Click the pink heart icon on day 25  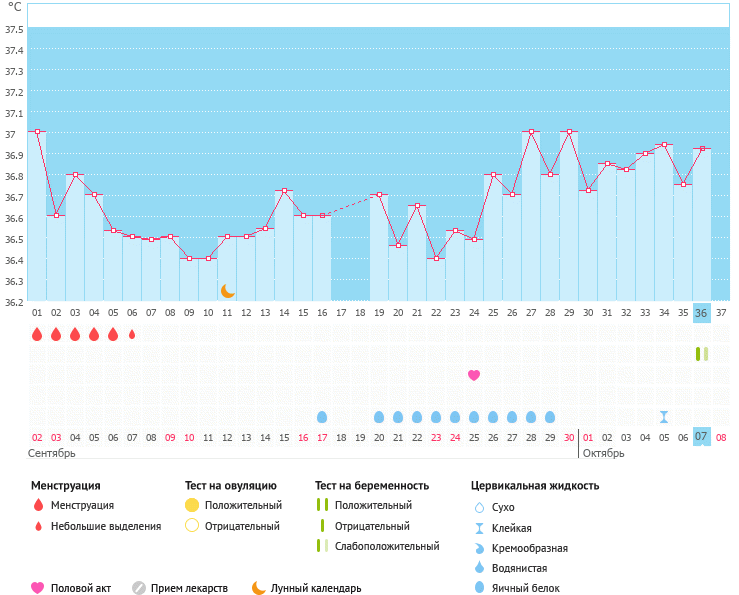[x=474, y=375]
